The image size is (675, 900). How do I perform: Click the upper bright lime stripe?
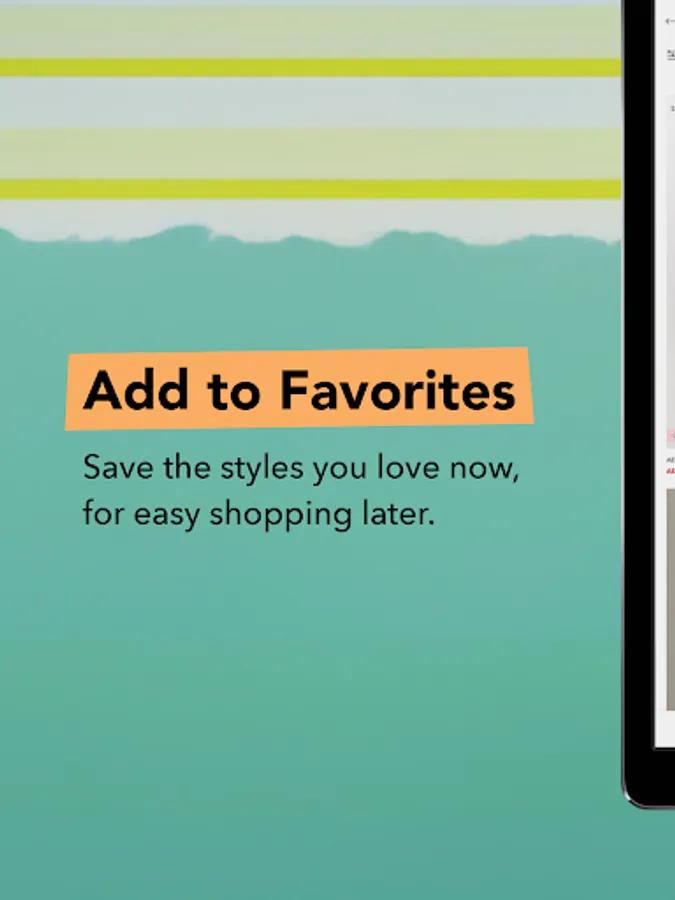[x=310, y=67]
